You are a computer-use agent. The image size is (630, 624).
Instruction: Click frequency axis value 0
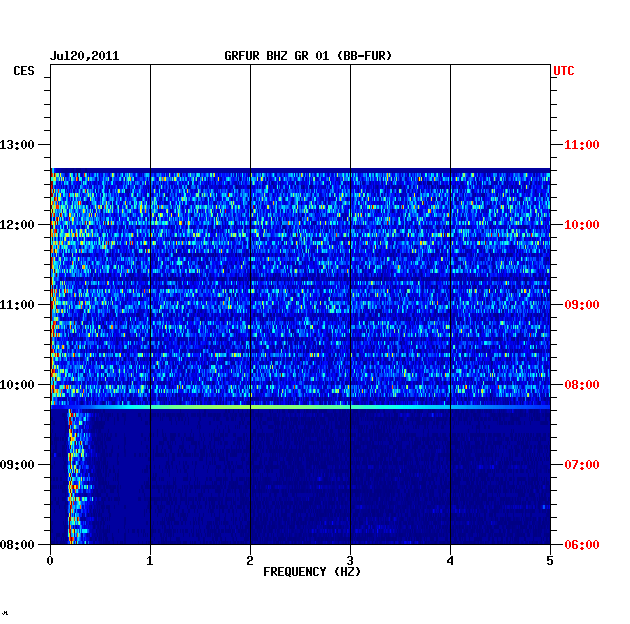click(x=50, y=560)
